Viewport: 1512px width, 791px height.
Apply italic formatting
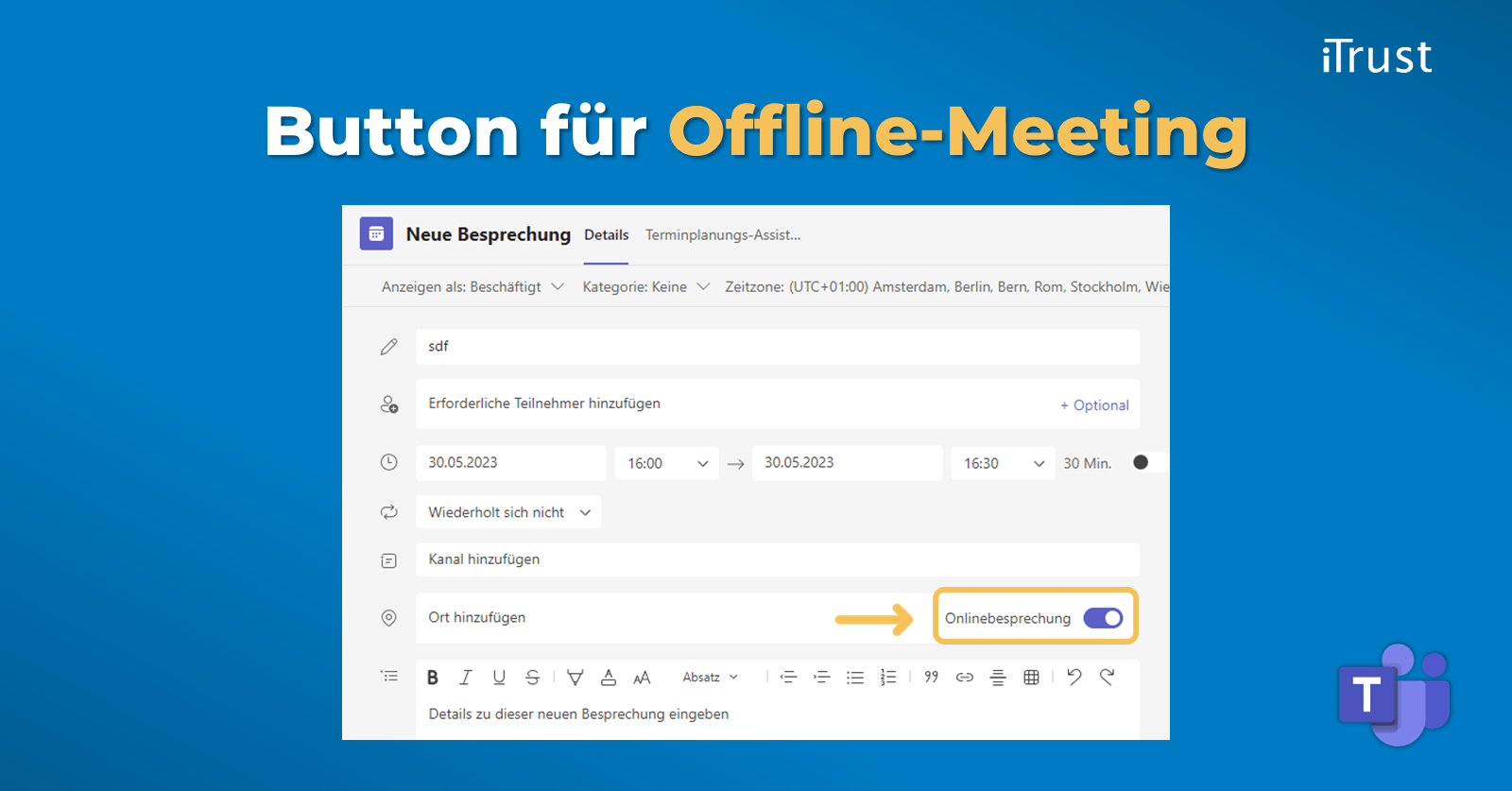[x=465, y=677]
